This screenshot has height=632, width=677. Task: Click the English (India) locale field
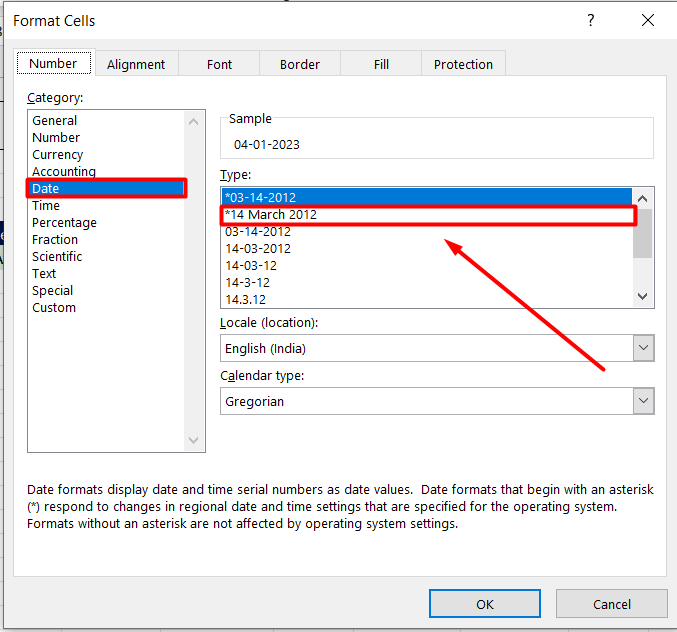[x=427, y=348]
